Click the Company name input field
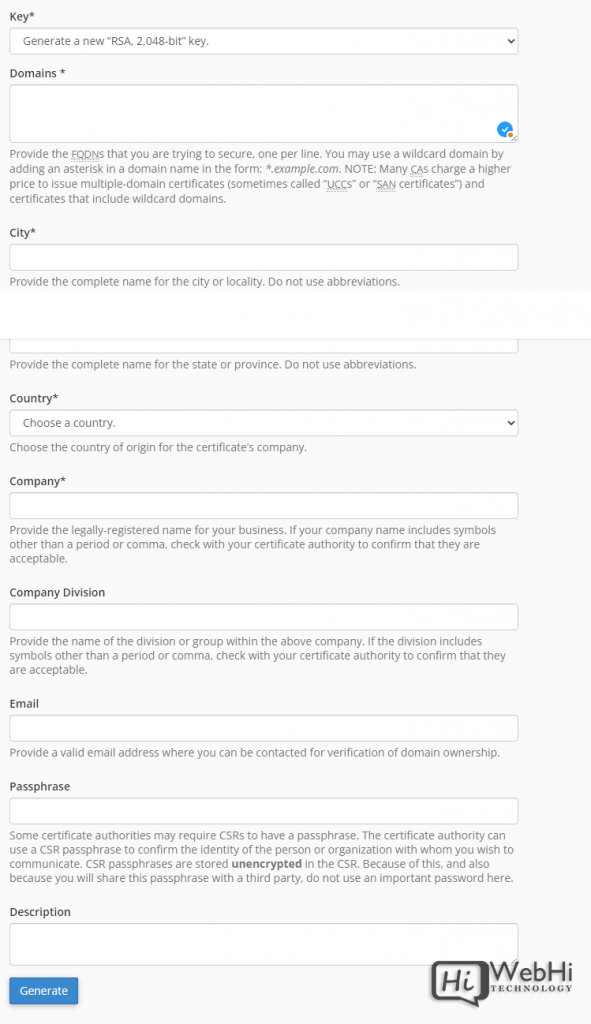Screen dimensions: 591x1024 (264, 506)
